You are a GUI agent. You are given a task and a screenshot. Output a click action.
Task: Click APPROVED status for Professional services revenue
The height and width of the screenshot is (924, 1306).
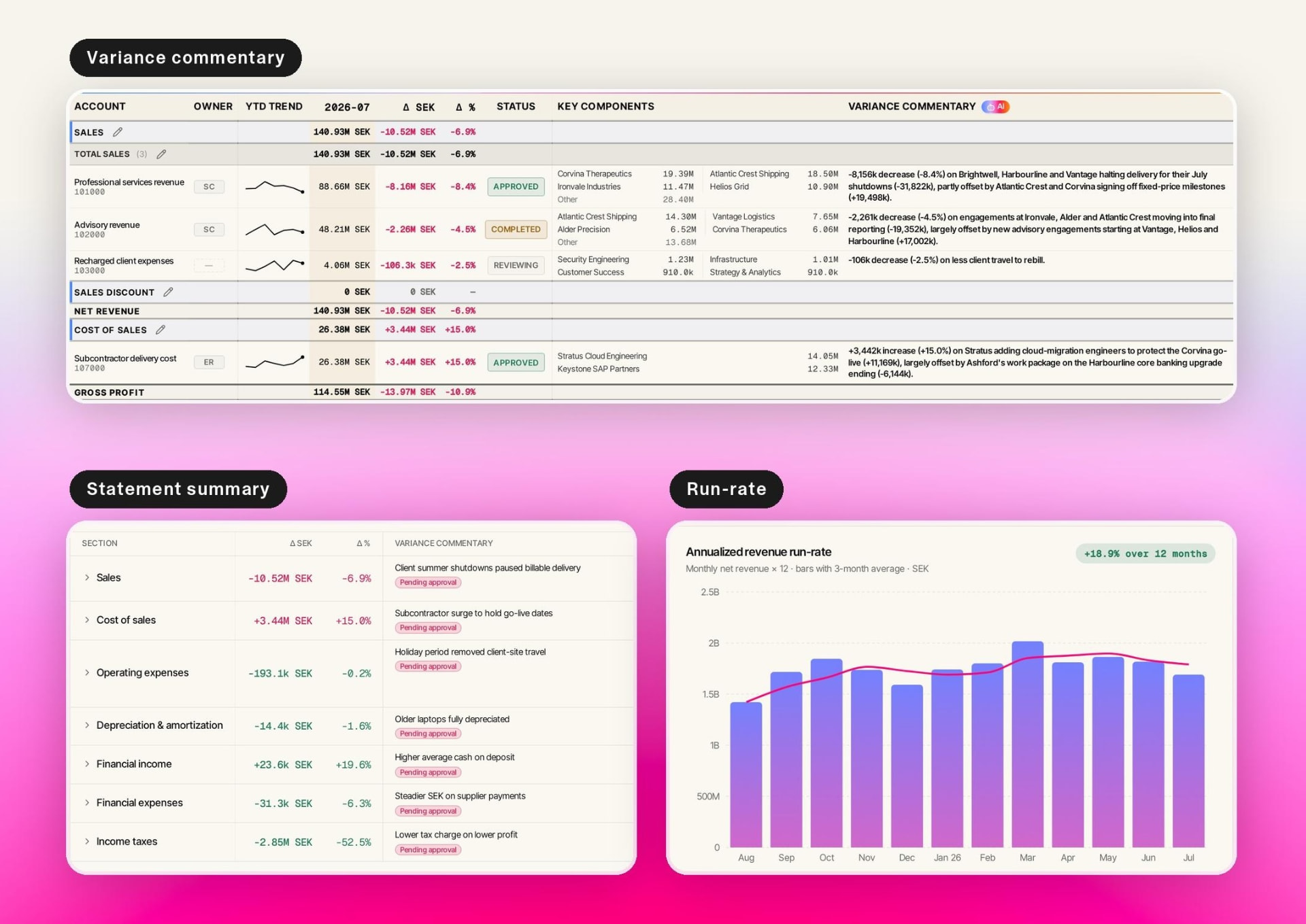516,186
